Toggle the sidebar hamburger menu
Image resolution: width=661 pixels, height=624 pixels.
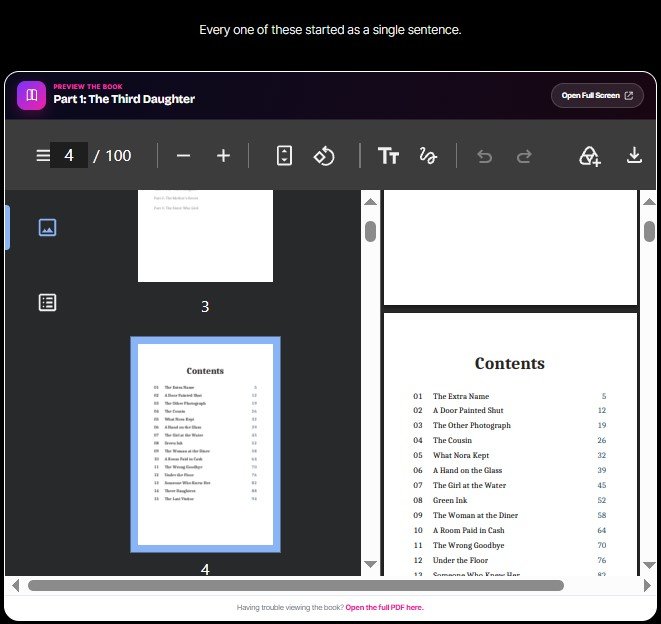(x=43, y=156)
